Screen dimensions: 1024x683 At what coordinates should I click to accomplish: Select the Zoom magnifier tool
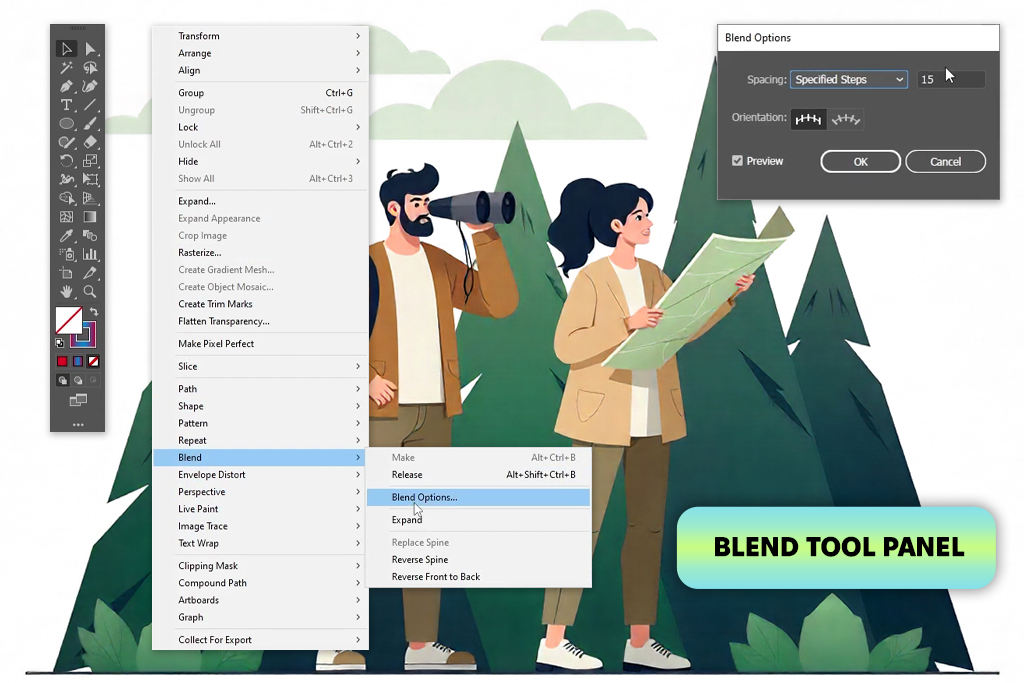click(x=90, y=291)
